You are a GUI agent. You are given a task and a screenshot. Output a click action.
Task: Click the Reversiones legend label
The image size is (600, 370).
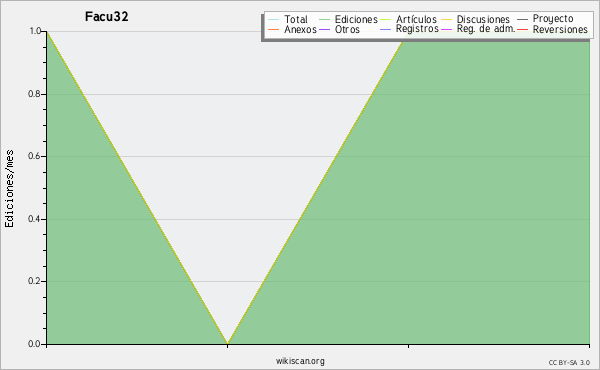click(560, 29)
